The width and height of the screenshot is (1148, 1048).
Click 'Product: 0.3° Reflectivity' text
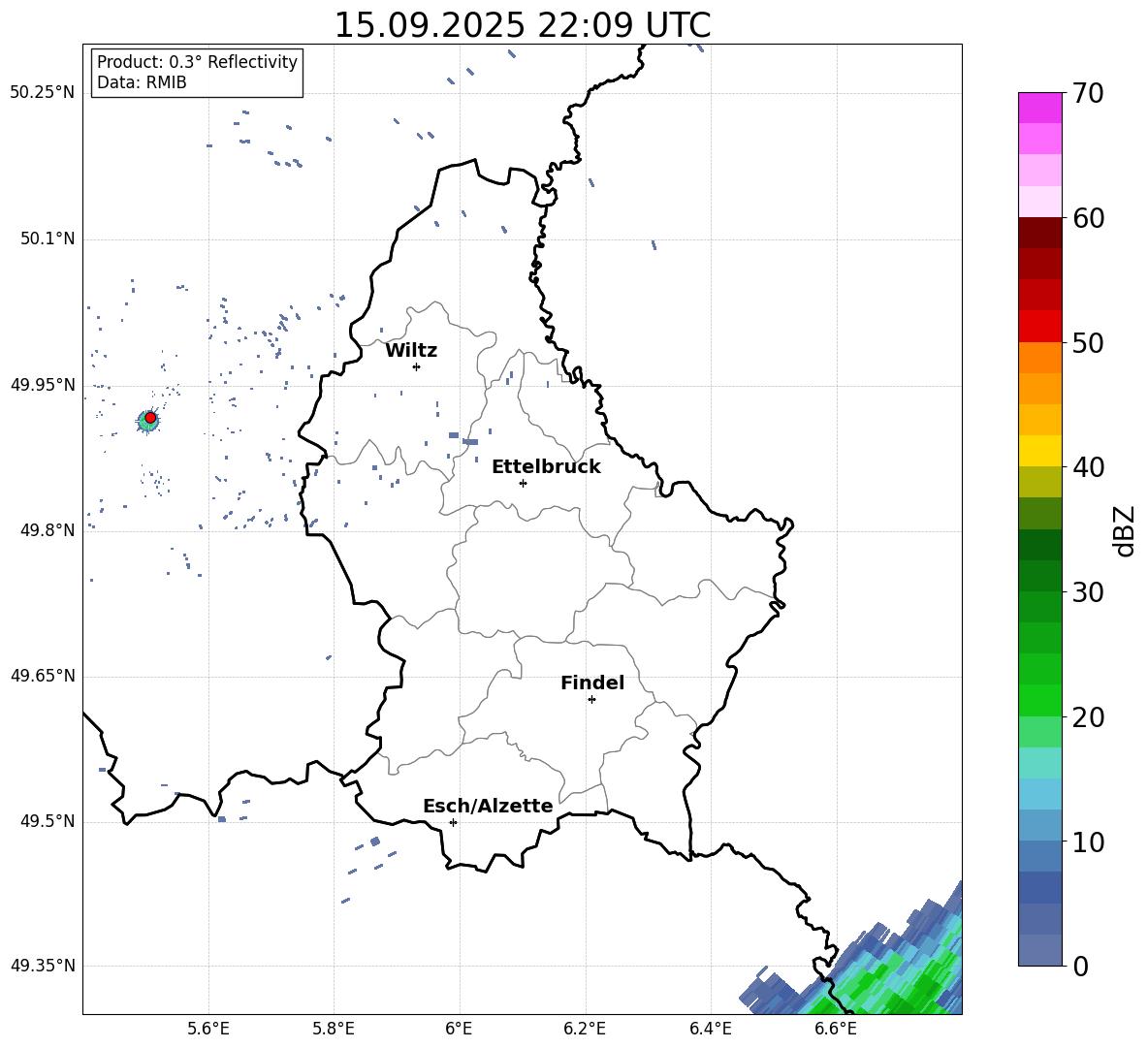coord(197,61)
